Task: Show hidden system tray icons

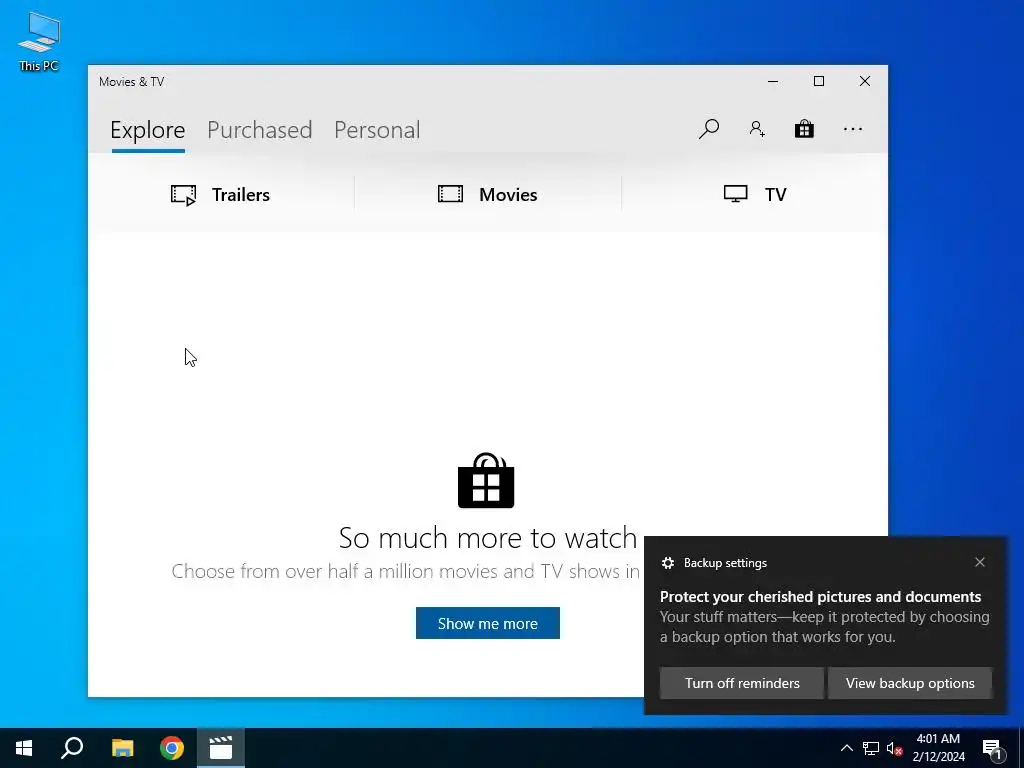Action: pyautogui.click(x=846, y=748)
